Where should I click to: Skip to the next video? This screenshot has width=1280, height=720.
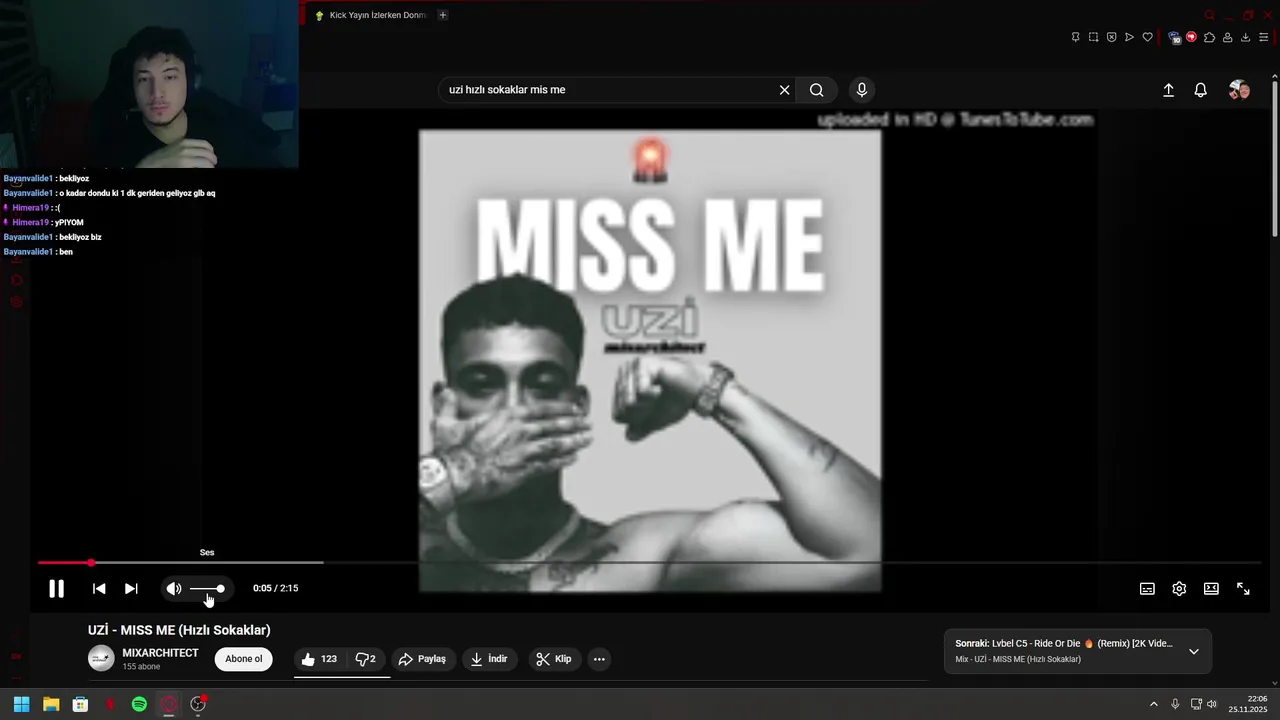pos(131,589)
